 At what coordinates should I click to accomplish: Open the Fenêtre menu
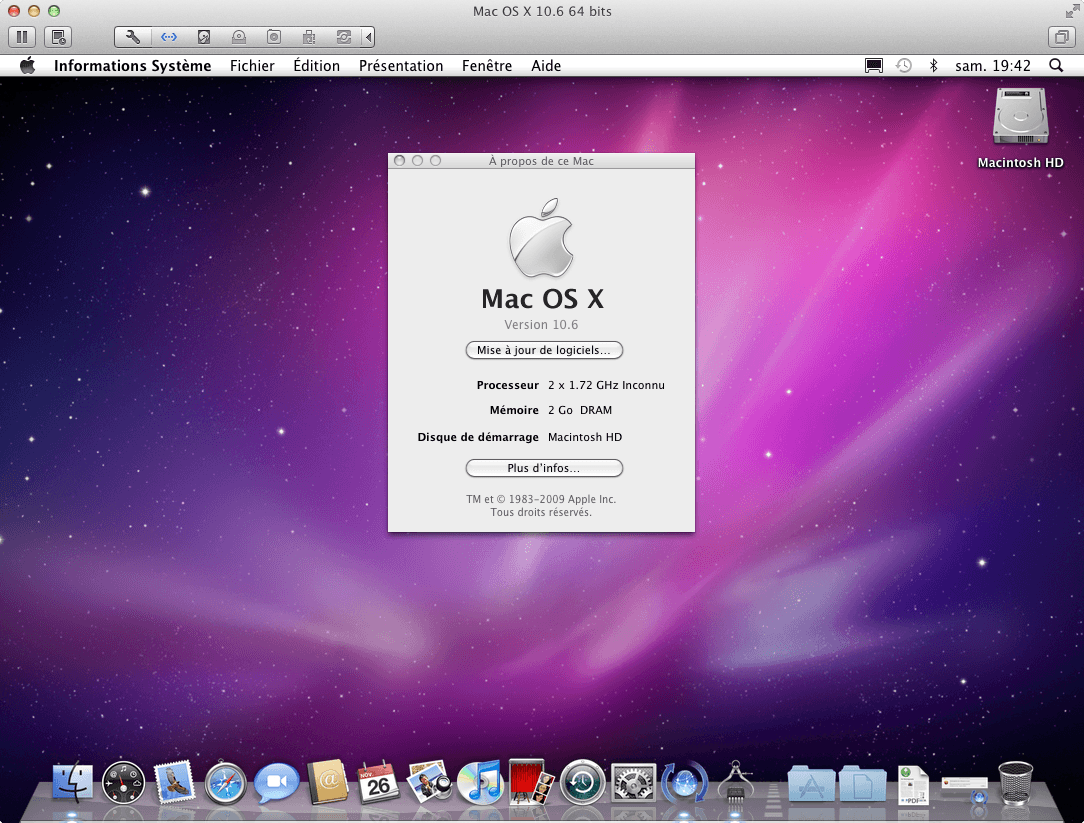pyautogui.click(x=487, y=66)
